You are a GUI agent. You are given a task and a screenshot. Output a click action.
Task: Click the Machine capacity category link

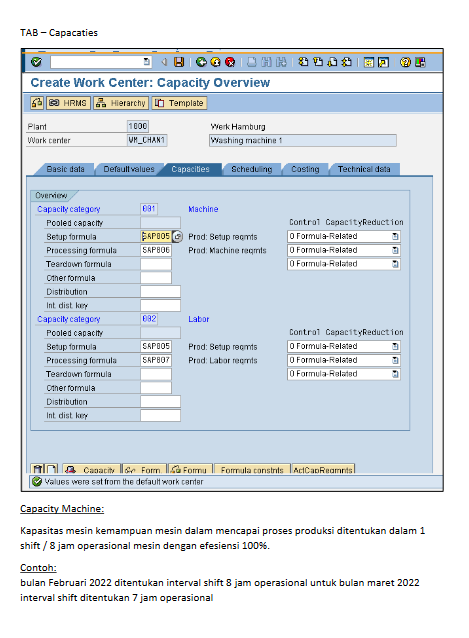click(x=203, y=209)
